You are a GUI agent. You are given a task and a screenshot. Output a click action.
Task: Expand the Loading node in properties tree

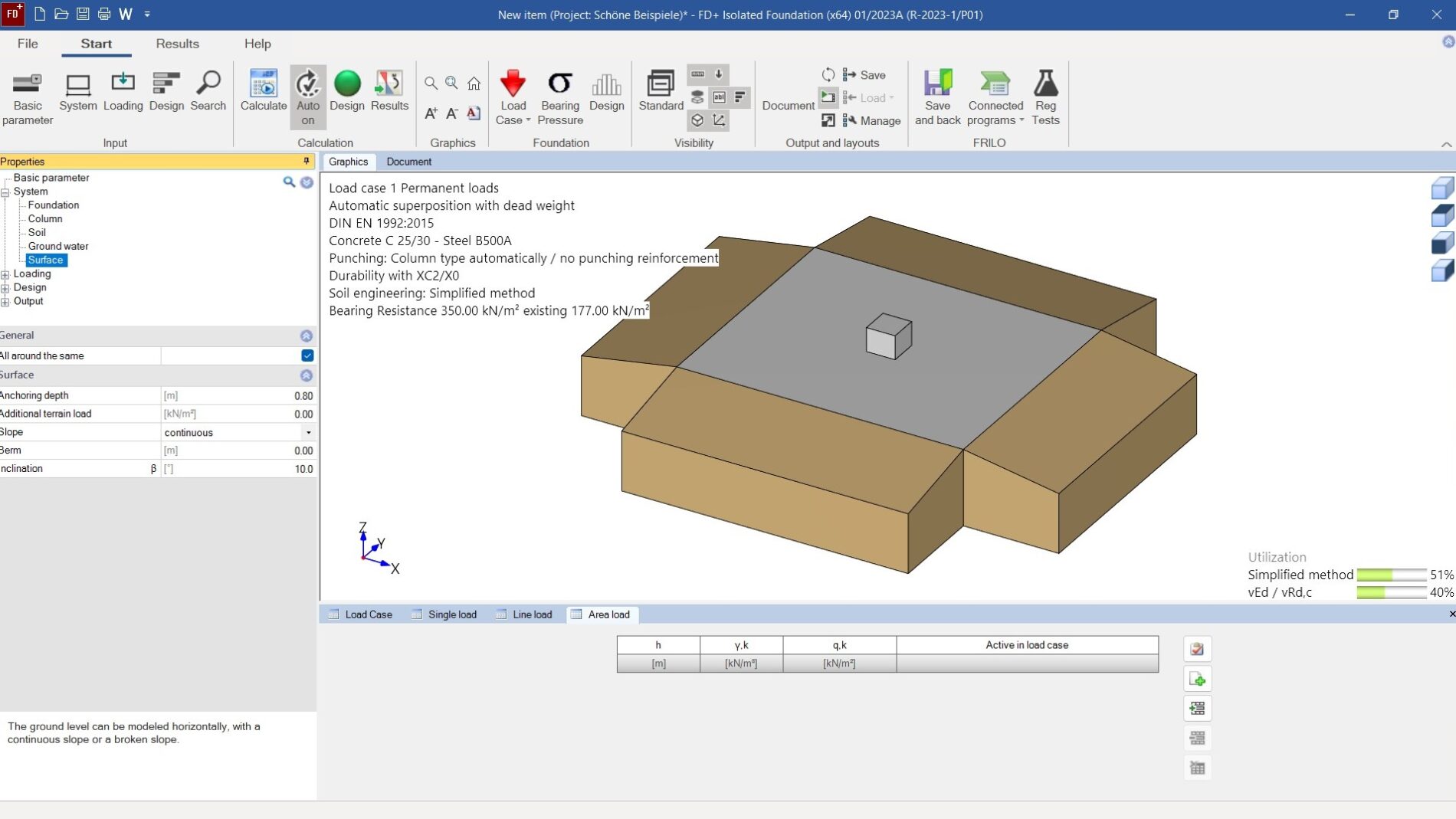click(x=6, y=274)
